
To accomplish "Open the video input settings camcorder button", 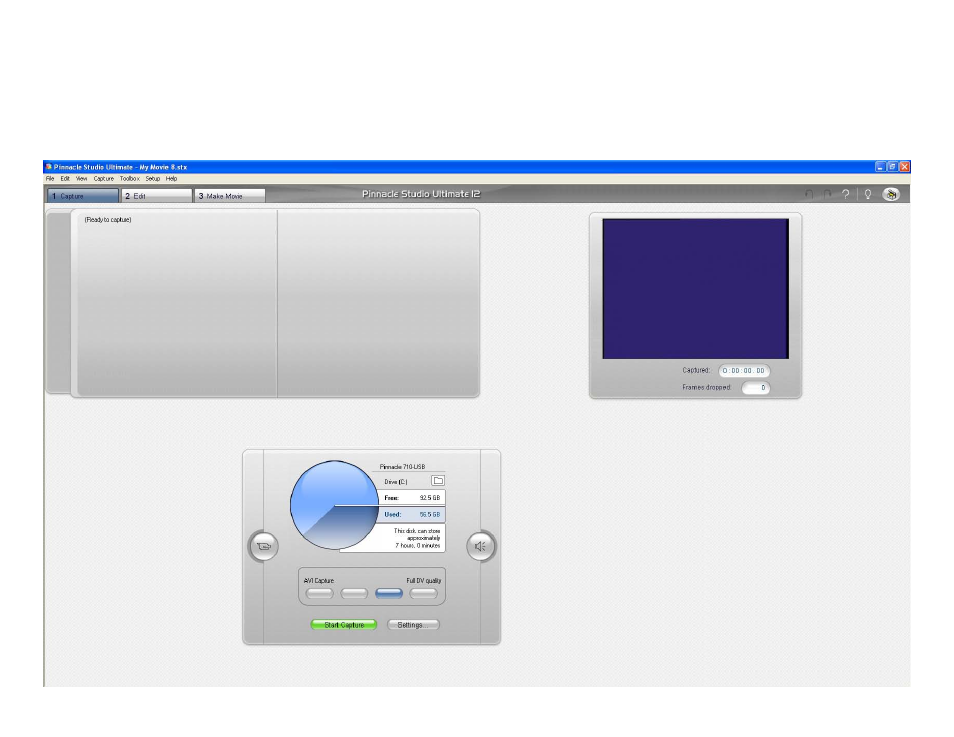I will coord(263,546).
